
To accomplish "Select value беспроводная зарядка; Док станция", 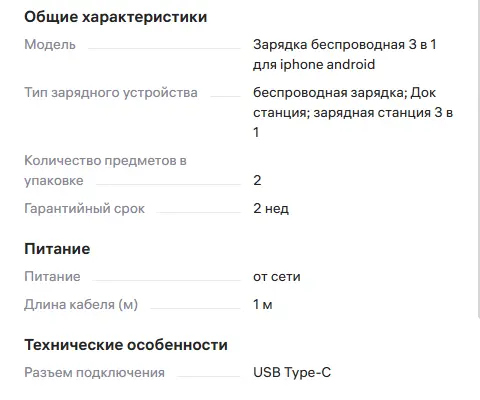I will (344, 93).
